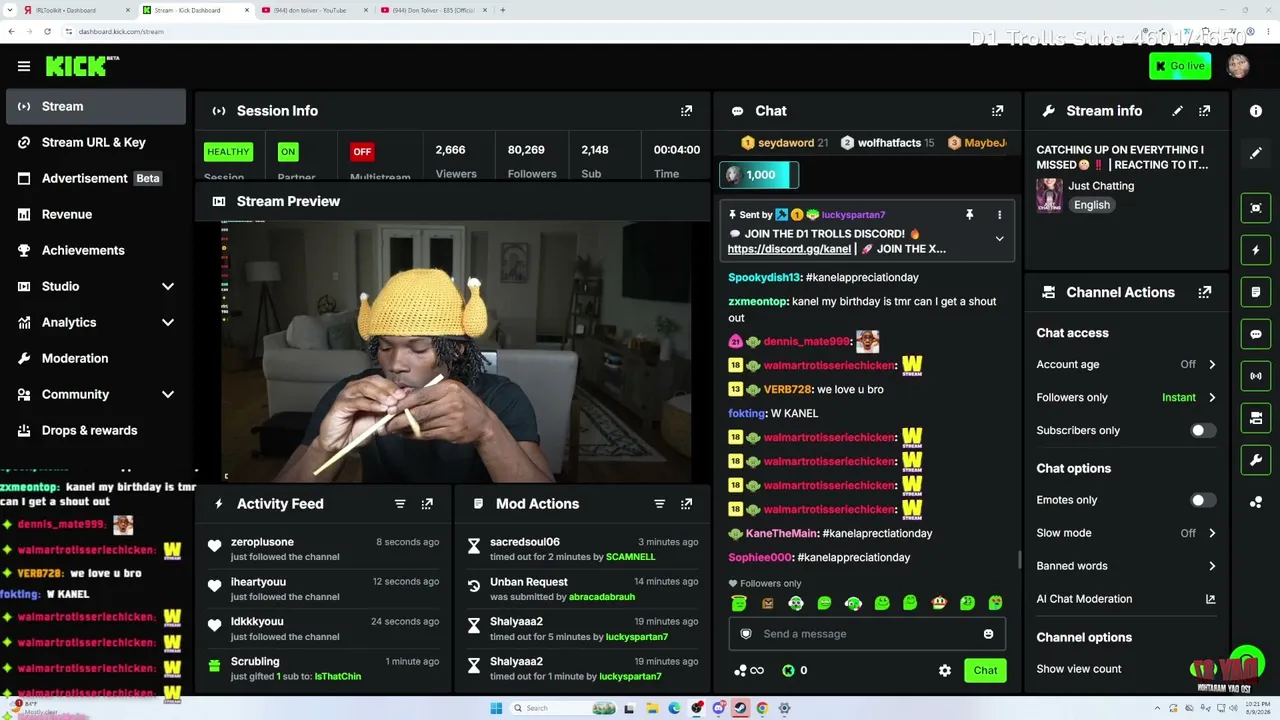The width and height of the screenshot is (1280, 720).
Task: Click the Send a message input field
Action: (x=867, y=634)
